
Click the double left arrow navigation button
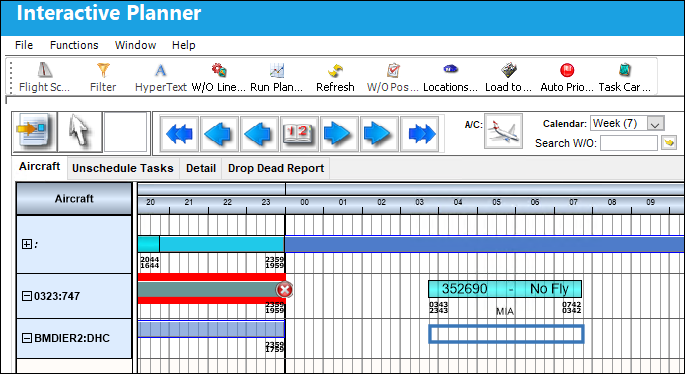[x=179, y=134]
